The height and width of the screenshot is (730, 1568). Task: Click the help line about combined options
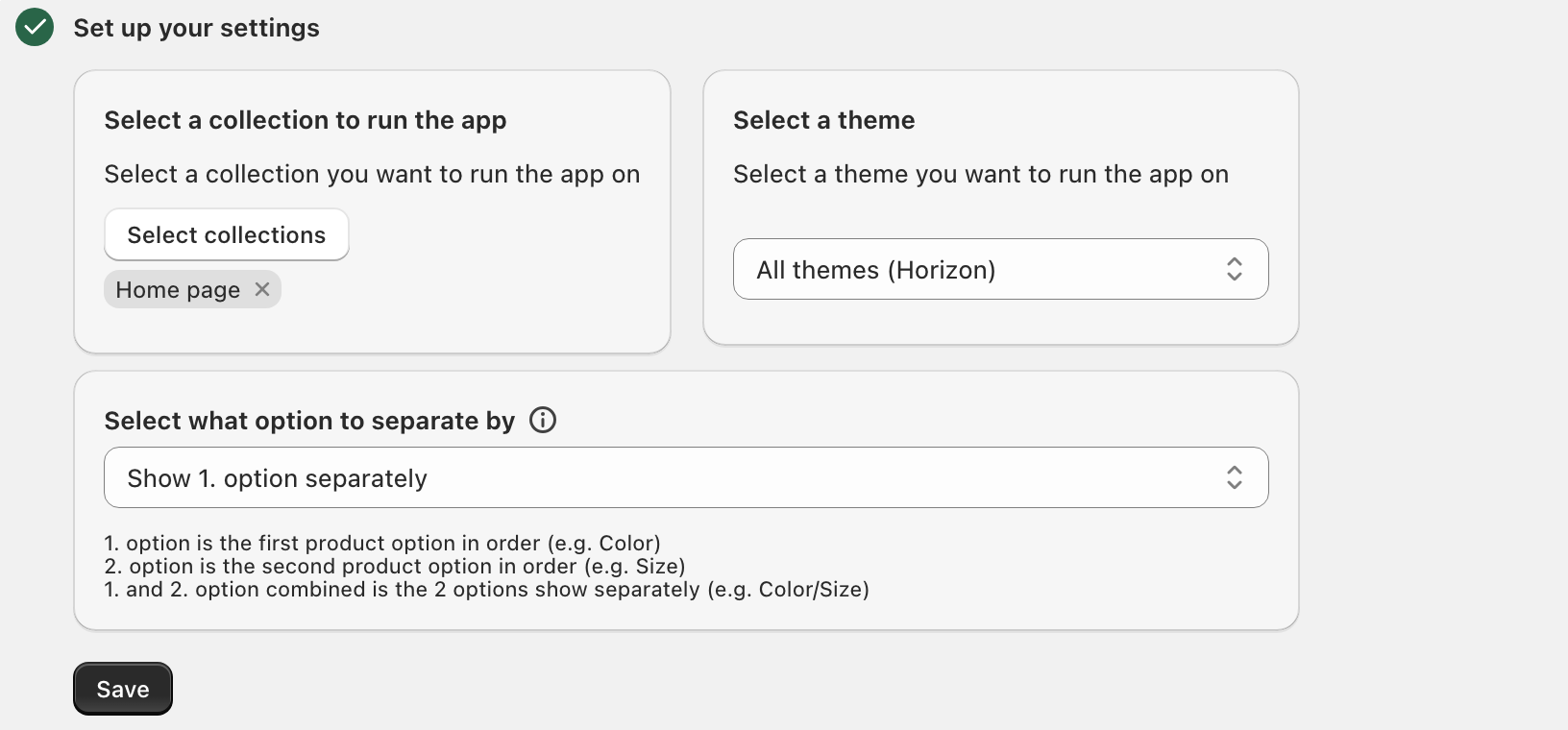[x=487, y=589]
